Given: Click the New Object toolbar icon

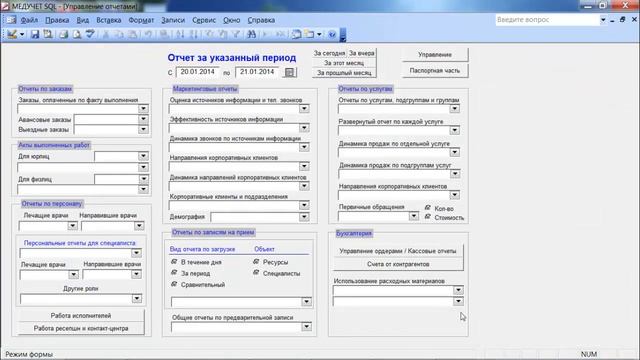Looking at the screenshot, I should click(310, 35).
